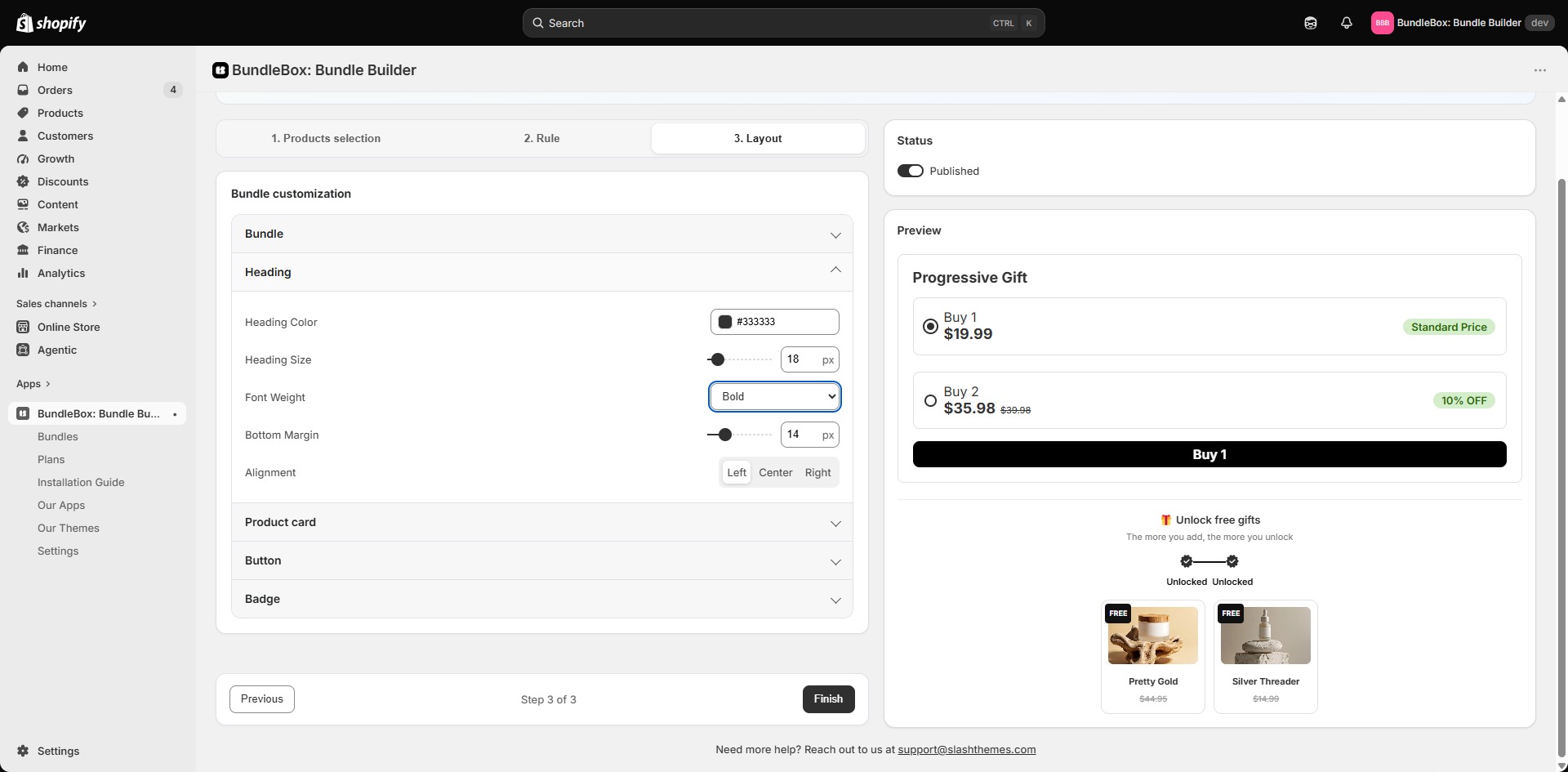Click the Bottom Margin value field
Image resolution: width=1568 pixels, height=772 pixels.
pyautogui.click(x=810, y=435)
